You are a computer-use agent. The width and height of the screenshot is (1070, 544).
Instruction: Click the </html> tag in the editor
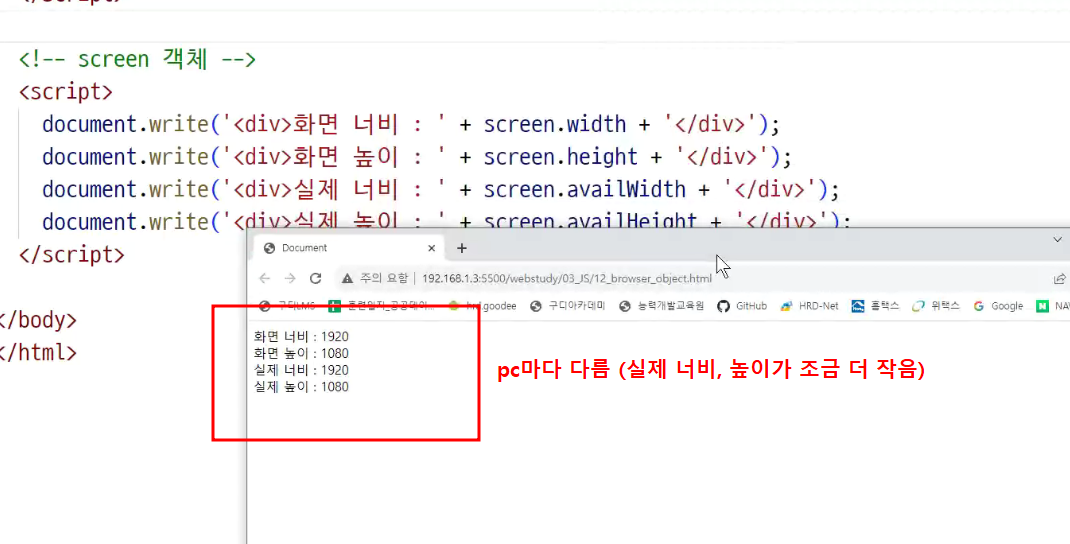(38, 352)
